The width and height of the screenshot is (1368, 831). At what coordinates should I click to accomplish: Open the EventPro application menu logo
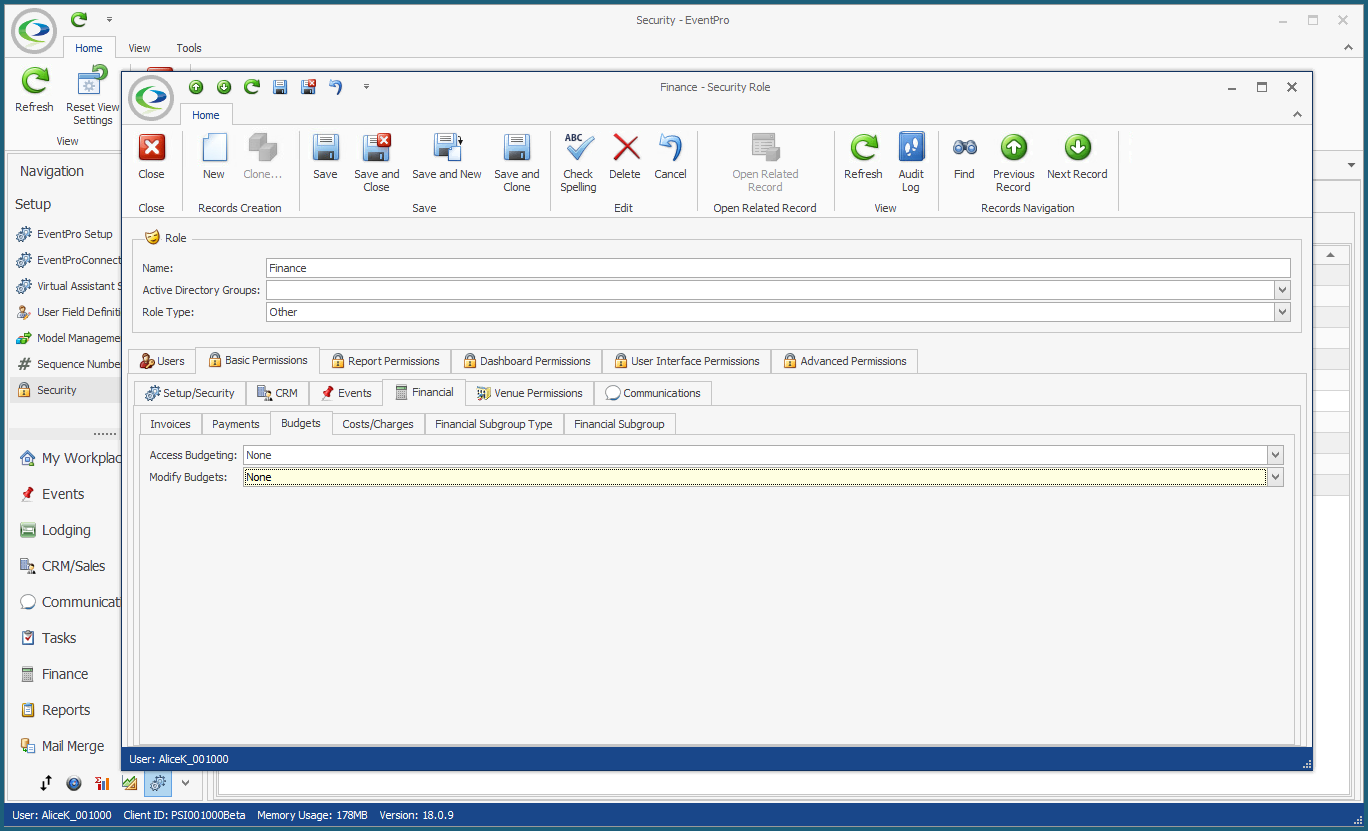tap(34, 30)
